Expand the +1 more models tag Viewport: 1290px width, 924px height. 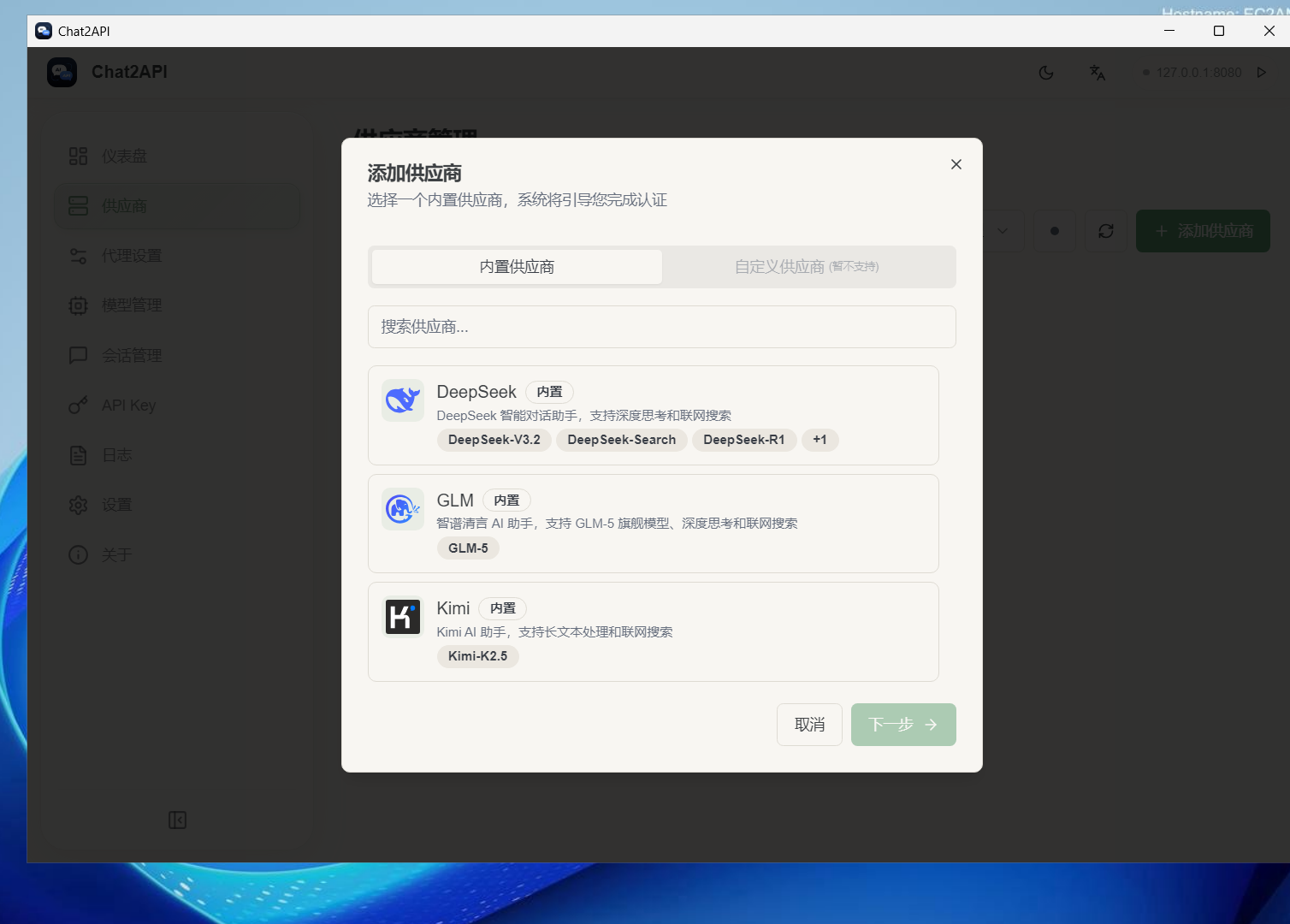click(820, 440)
